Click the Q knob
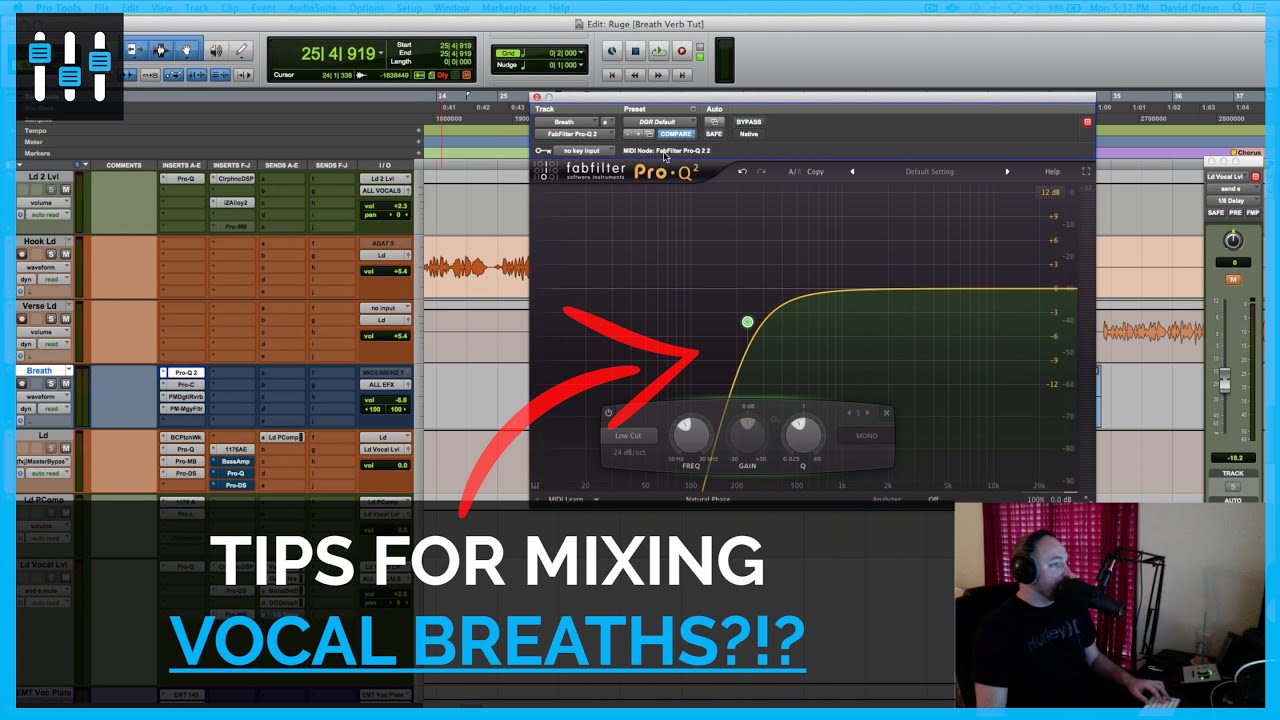This screenshot has width=1280, height=720. 802,435
